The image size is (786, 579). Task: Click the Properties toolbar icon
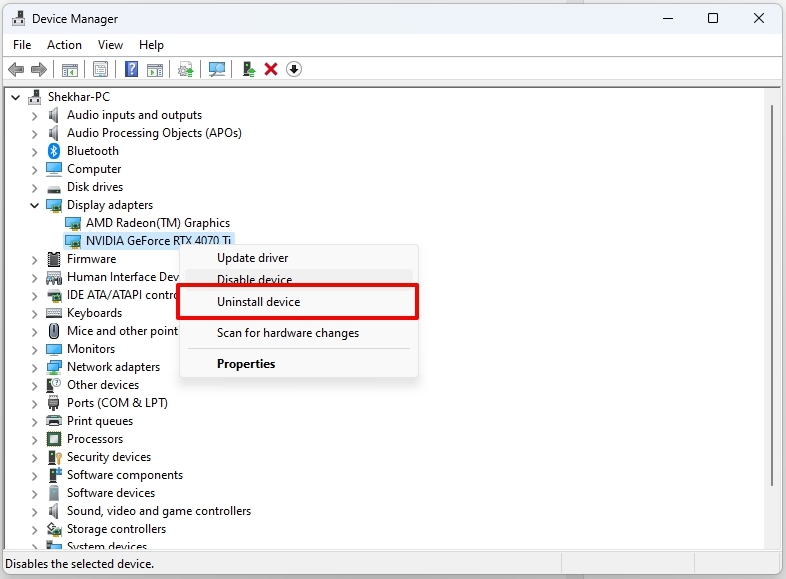click(x=100, y=69)
